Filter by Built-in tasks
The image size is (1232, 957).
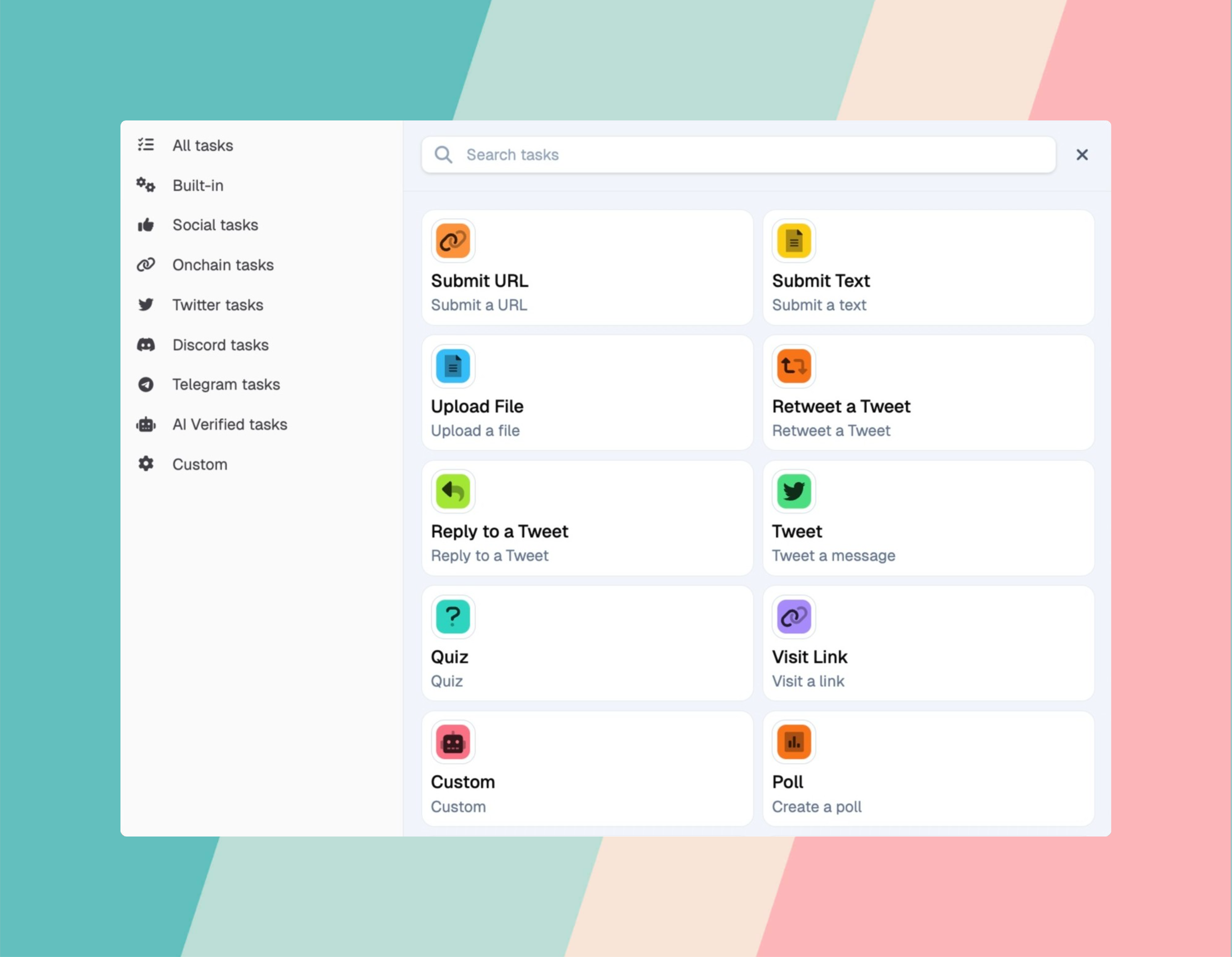click(x=198, y=185)
